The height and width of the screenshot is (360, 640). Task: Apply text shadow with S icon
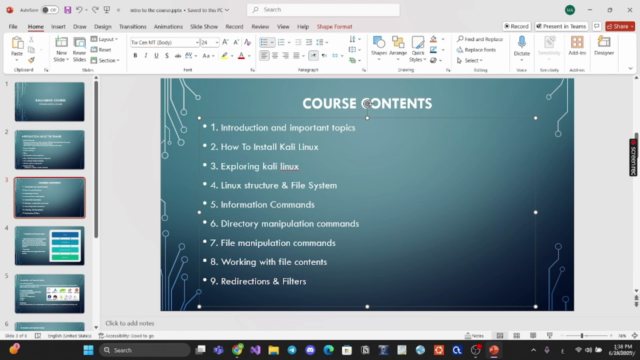(x=167, y=56)
